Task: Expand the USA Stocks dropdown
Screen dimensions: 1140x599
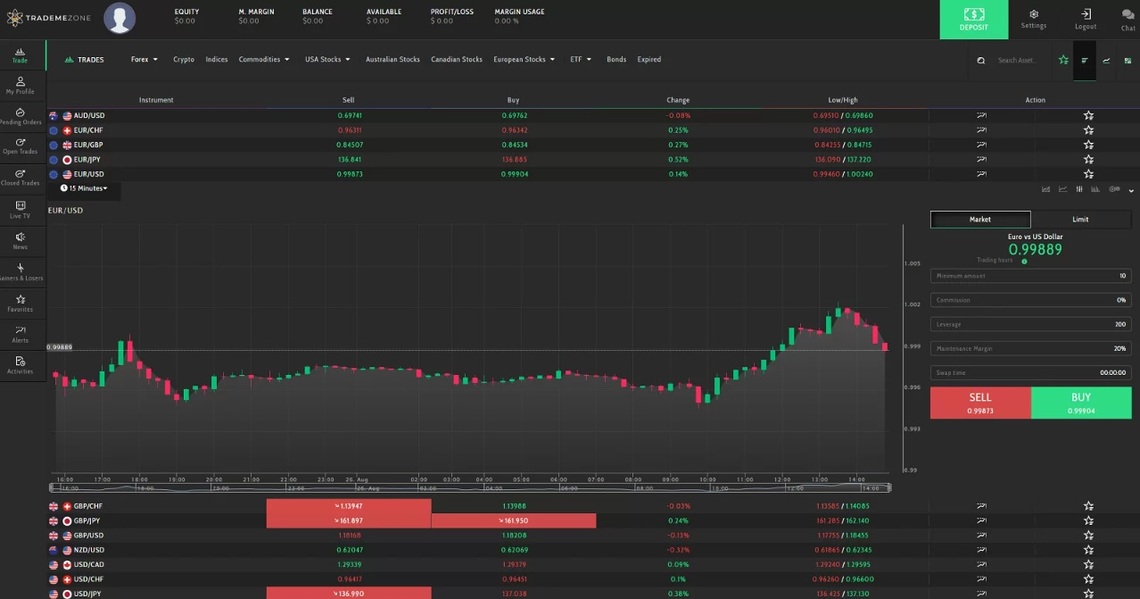Action: click(x=327, y=60)
